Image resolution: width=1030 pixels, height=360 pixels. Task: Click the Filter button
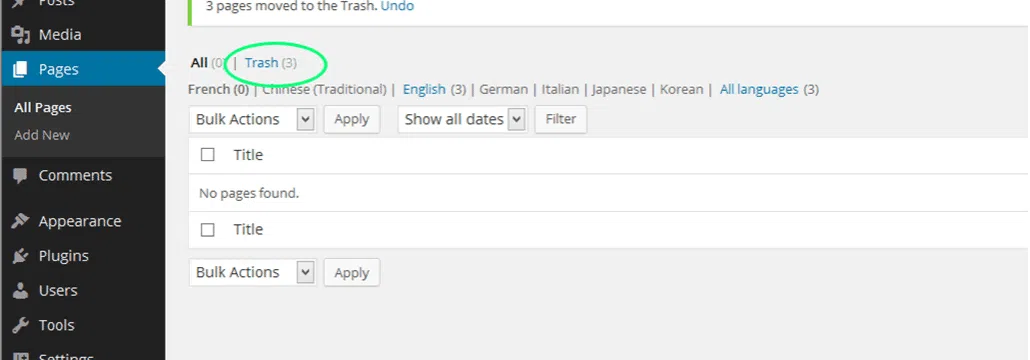coord(560,120)
